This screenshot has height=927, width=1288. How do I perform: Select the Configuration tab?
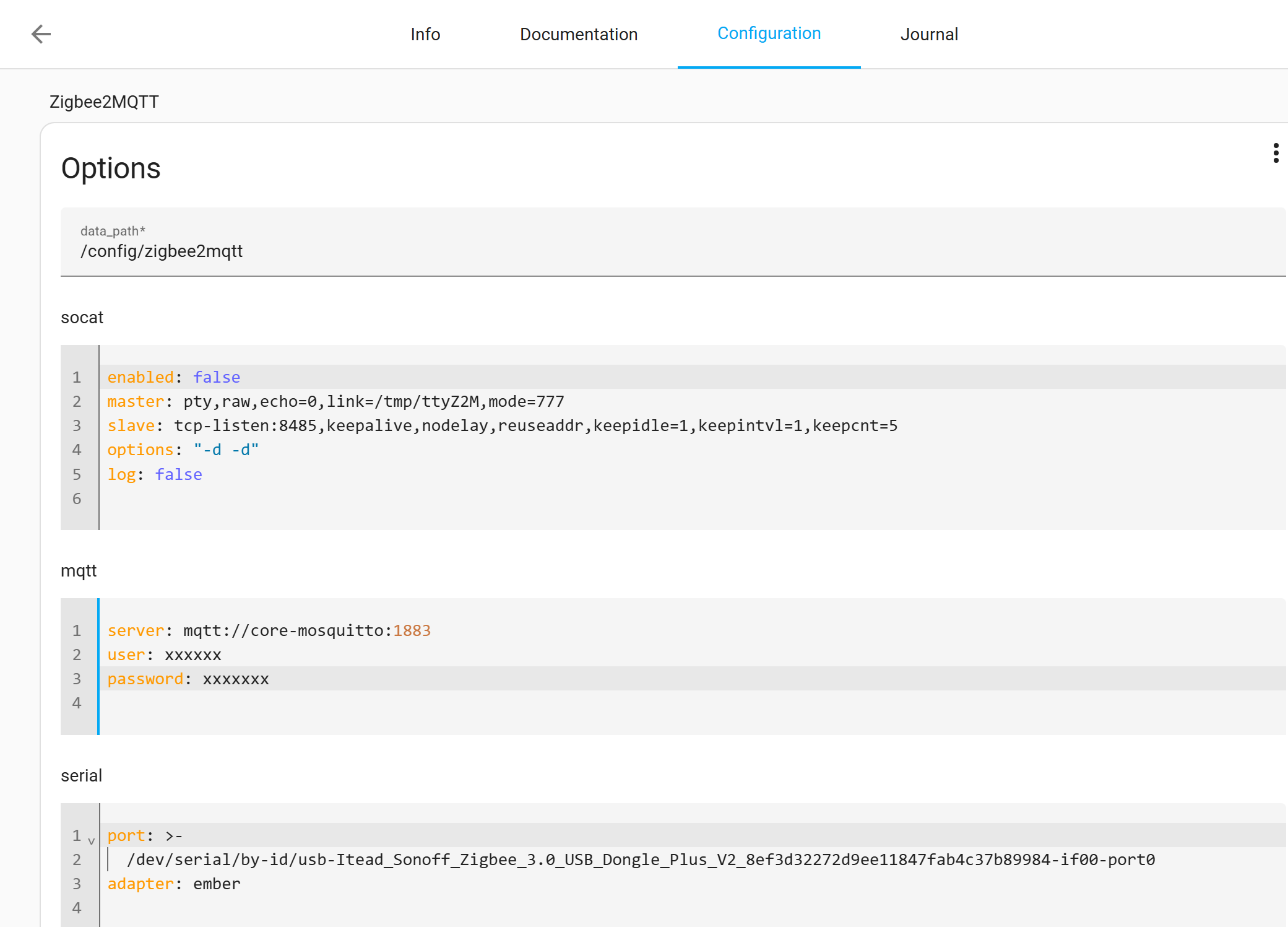(x=769, y=33)
